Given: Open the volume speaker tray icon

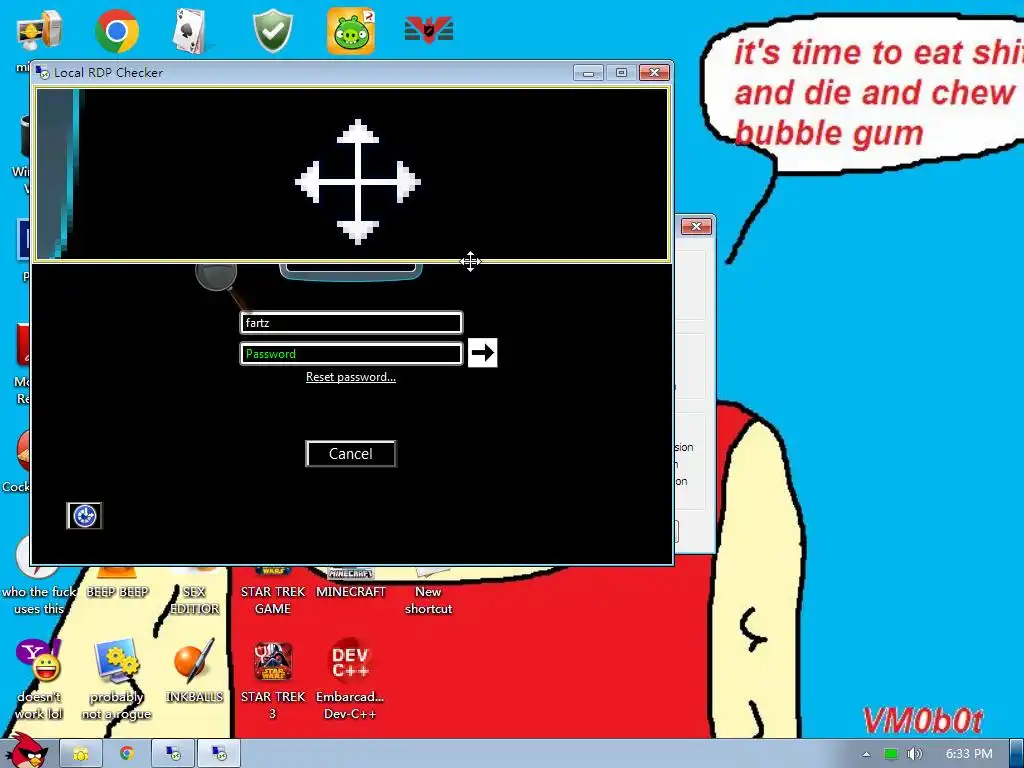Looking at the screenshot, I should click(x=914, y=754).
